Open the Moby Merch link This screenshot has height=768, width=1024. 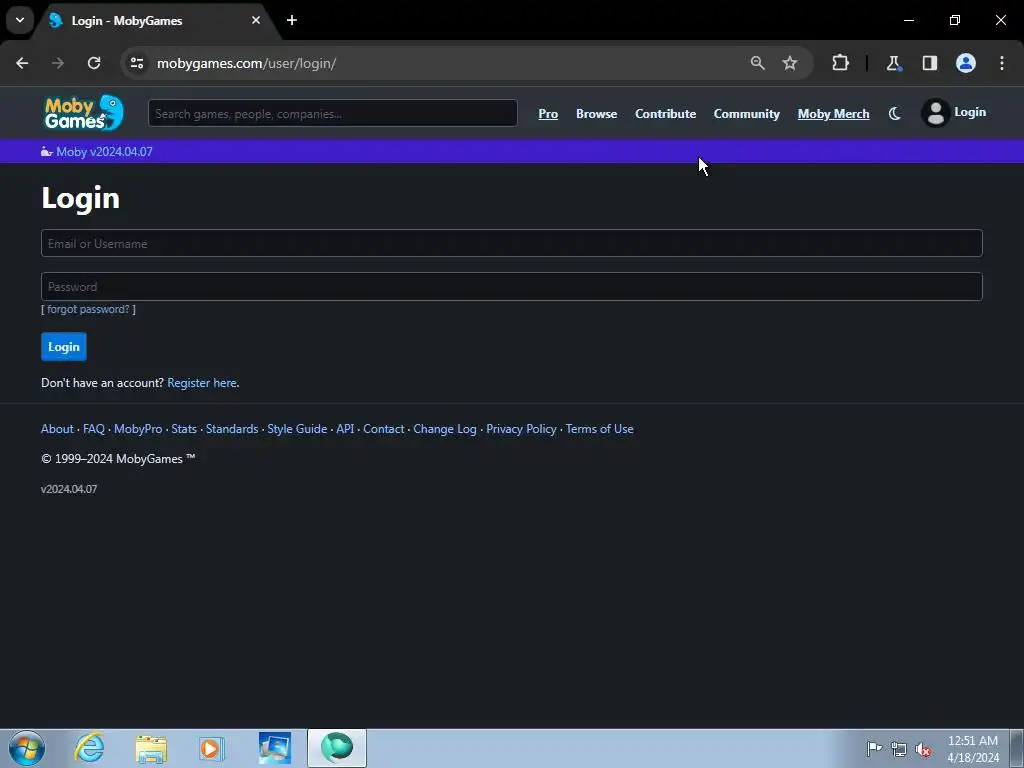[x=833, y=114]
